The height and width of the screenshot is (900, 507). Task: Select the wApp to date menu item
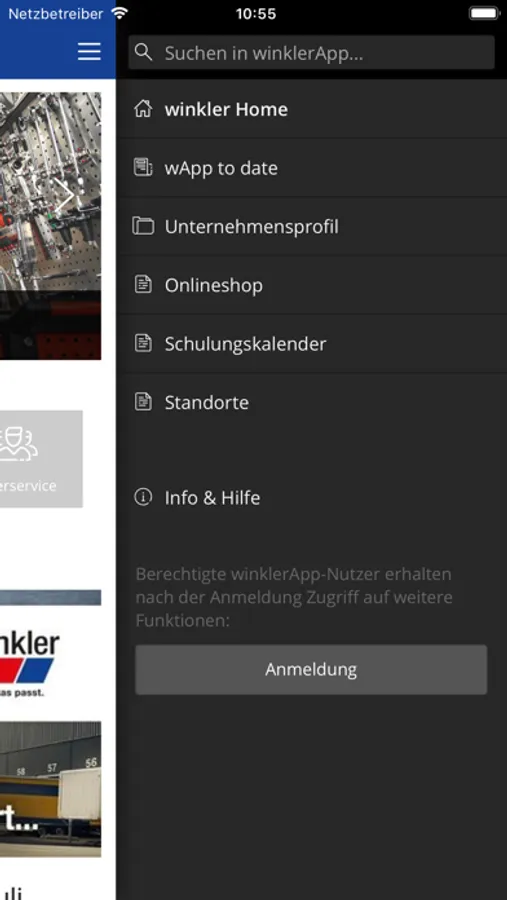click(x=311, y=168)
